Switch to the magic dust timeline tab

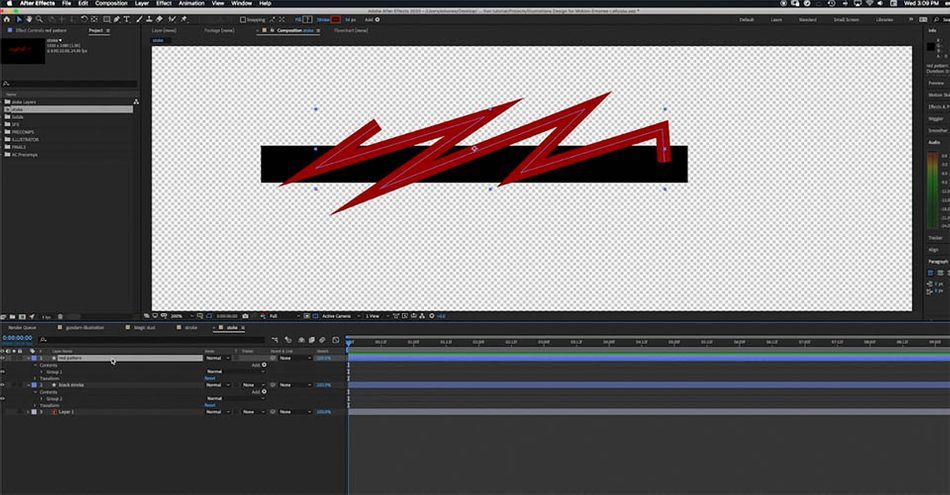144,327
